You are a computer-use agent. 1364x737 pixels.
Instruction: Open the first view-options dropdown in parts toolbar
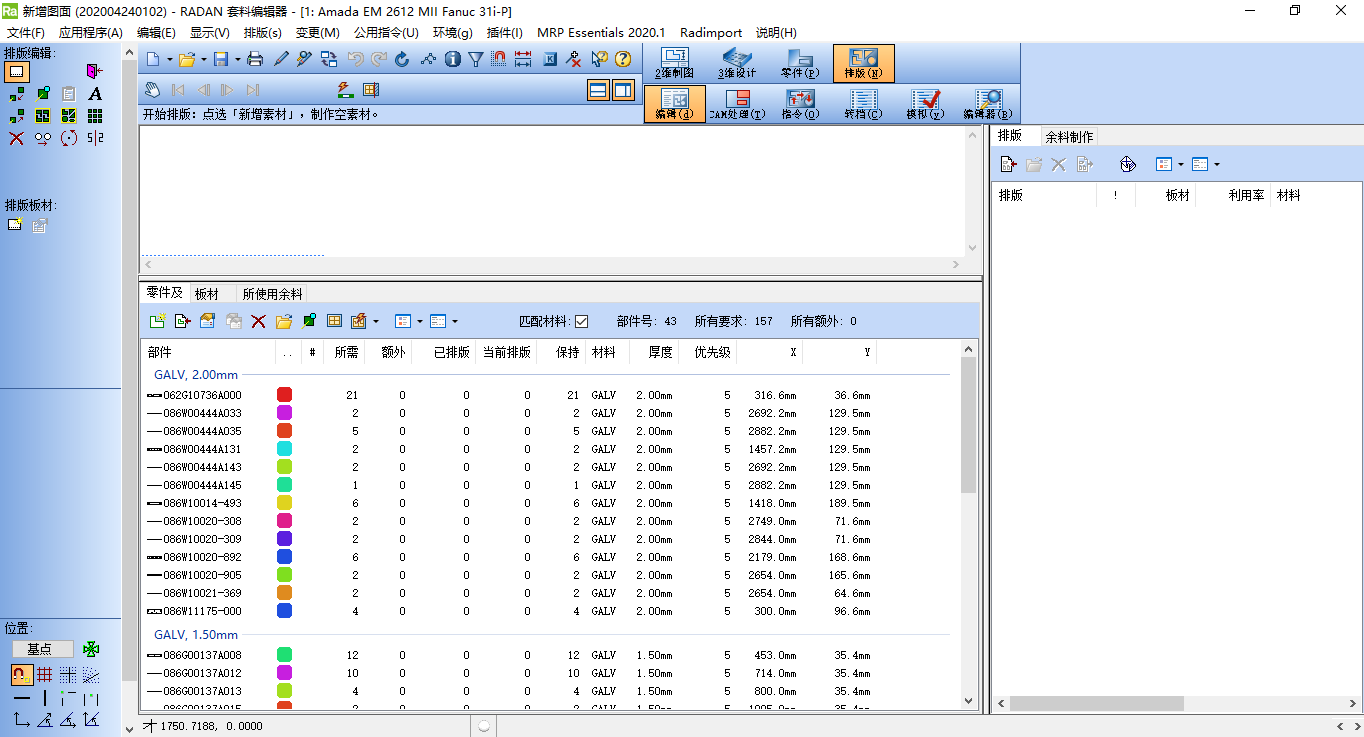pos(420,322)
